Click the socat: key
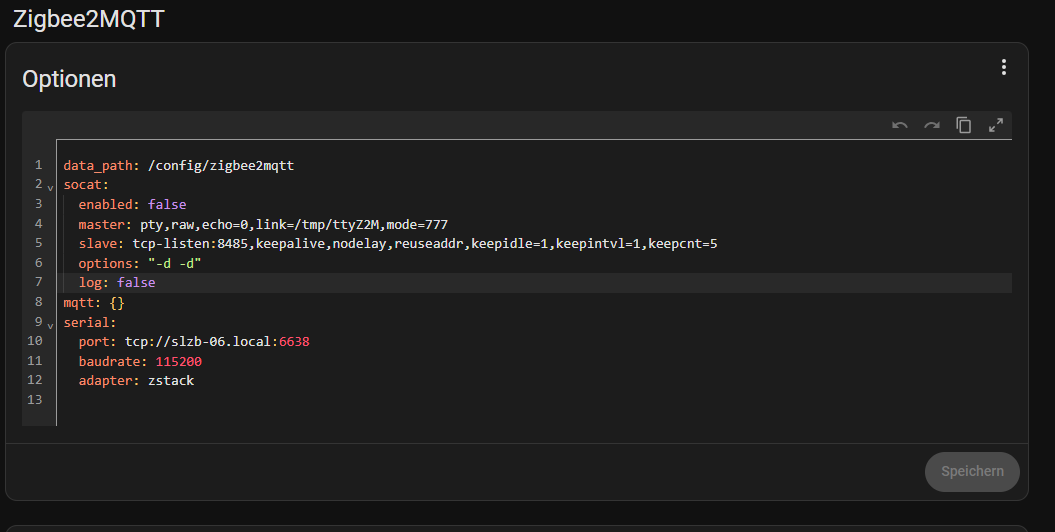This screenshot has width=1055, height=532. (86, 185)
